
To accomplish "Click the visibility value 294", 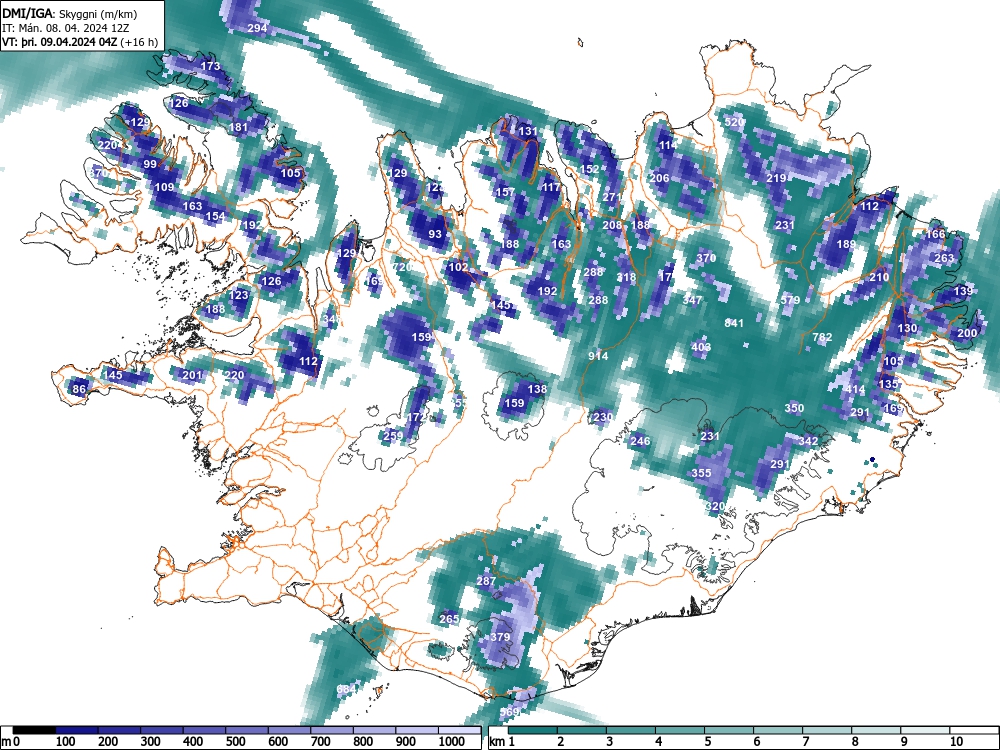I will tap(257, 28).
